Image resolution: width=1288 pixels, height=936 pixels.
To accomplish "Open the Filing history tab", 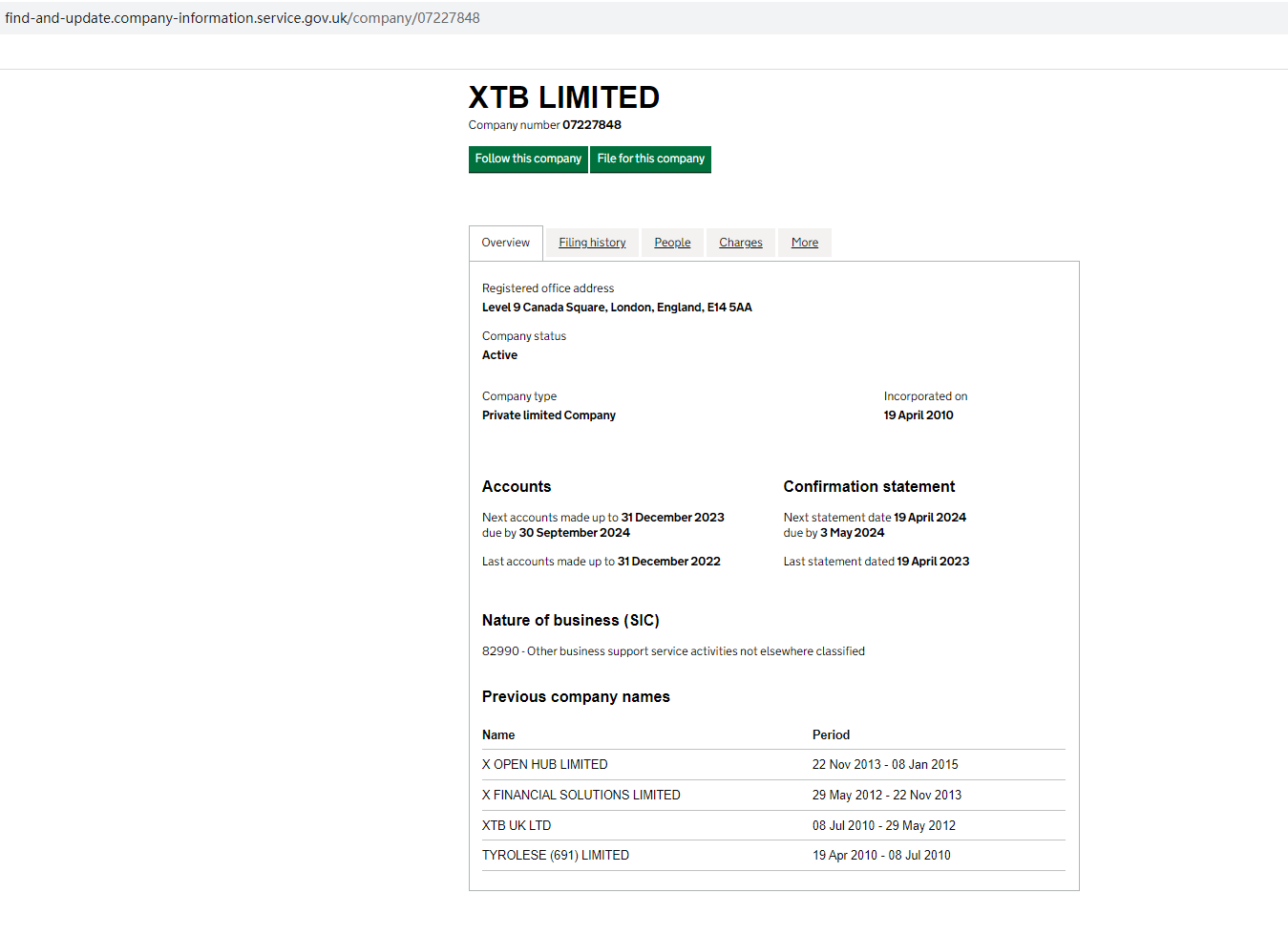I will pyautogui.click(x=592, y=243).
